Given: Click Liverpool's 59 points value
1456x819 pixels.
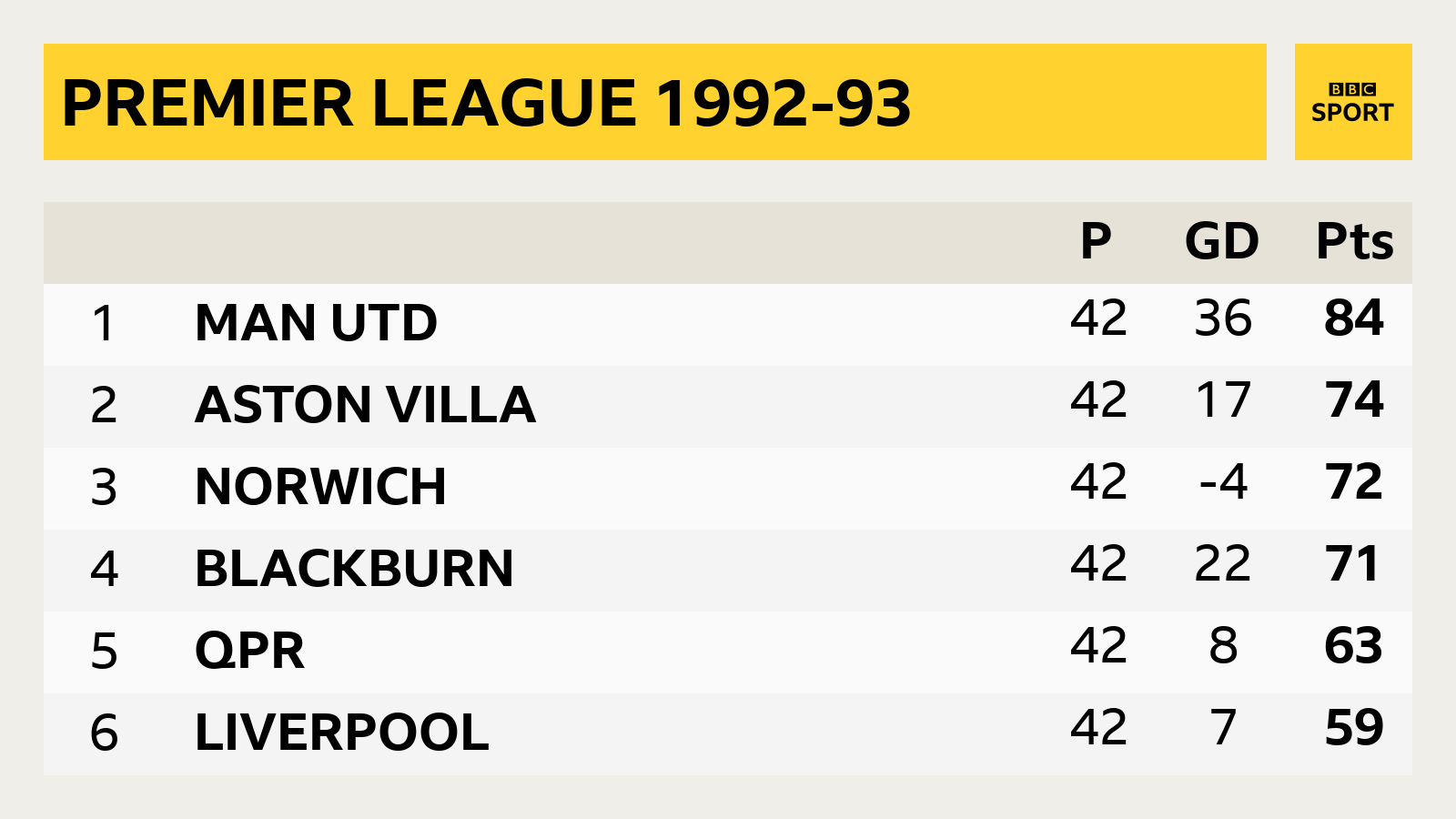Looking at the screenshot, I should click(1354, 727).
